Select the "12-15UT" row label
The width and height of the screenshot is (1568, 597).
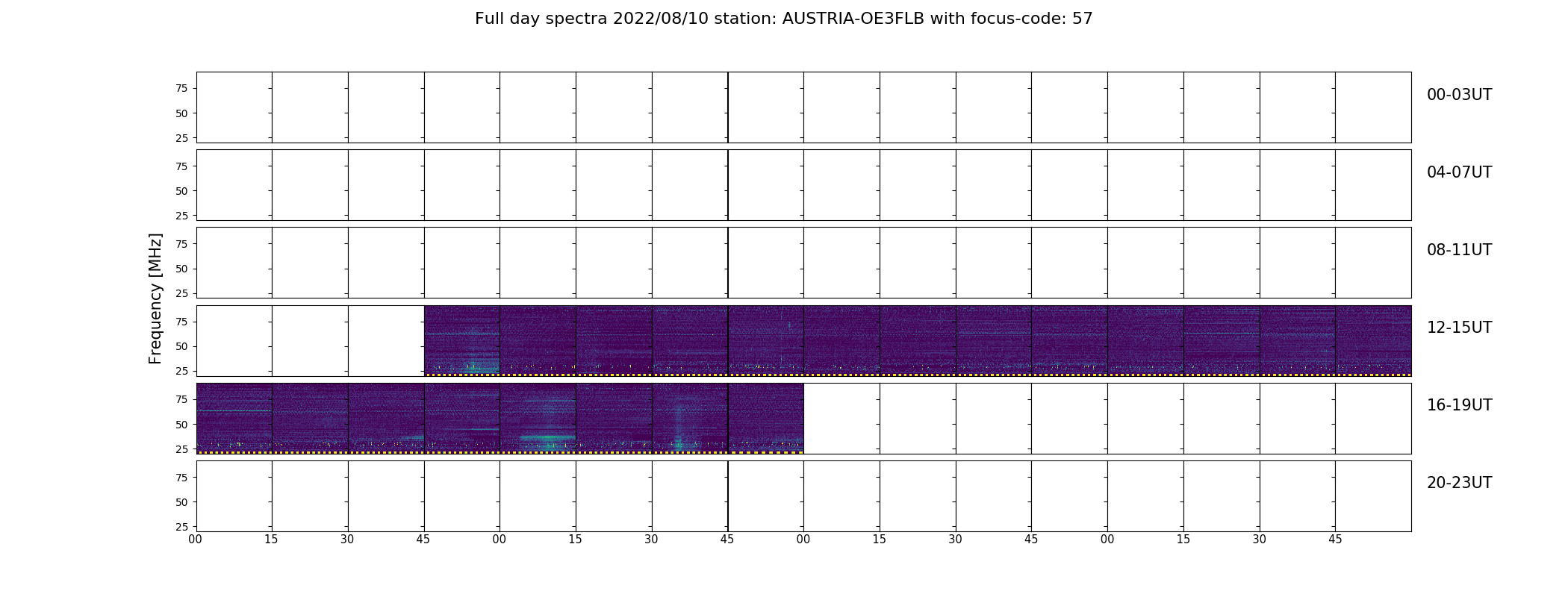tap(1459, 328)
